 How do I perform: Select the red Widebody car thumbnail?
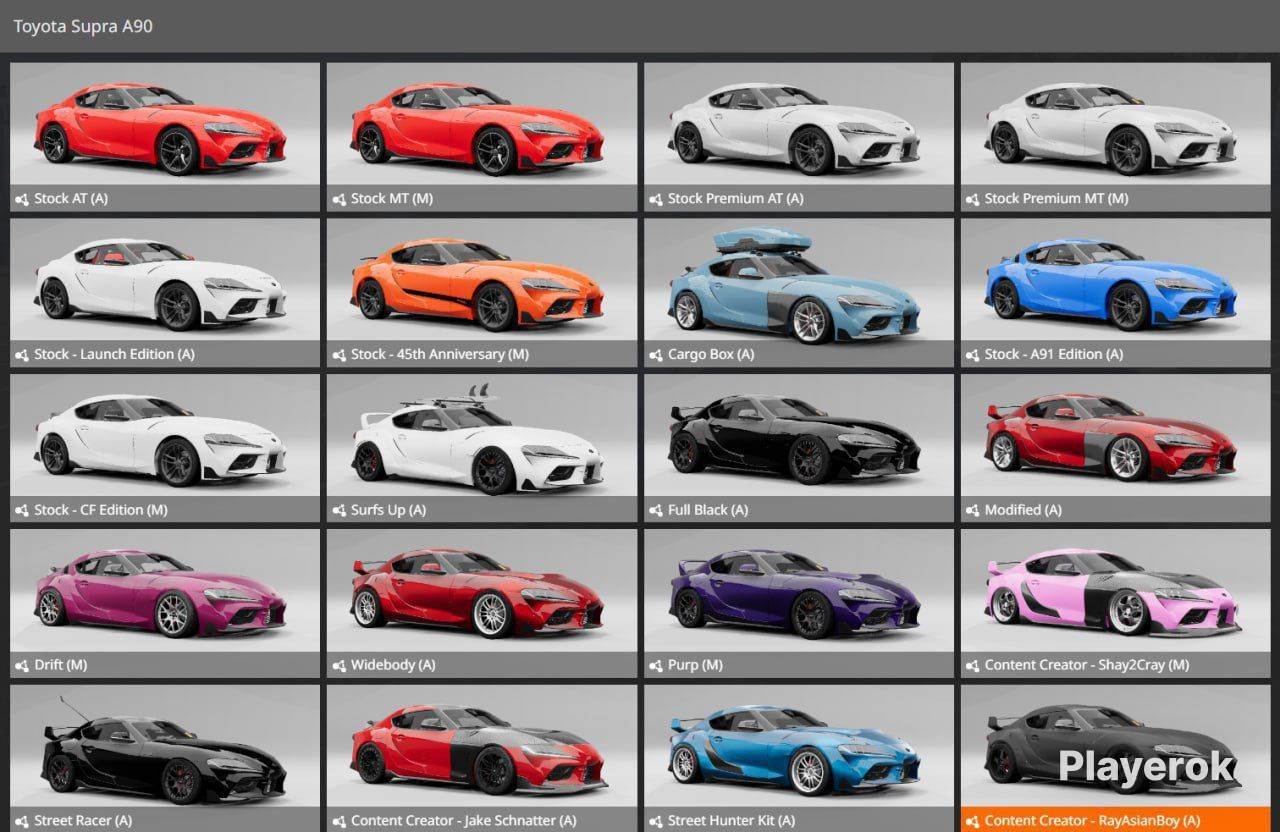[481, 590]
